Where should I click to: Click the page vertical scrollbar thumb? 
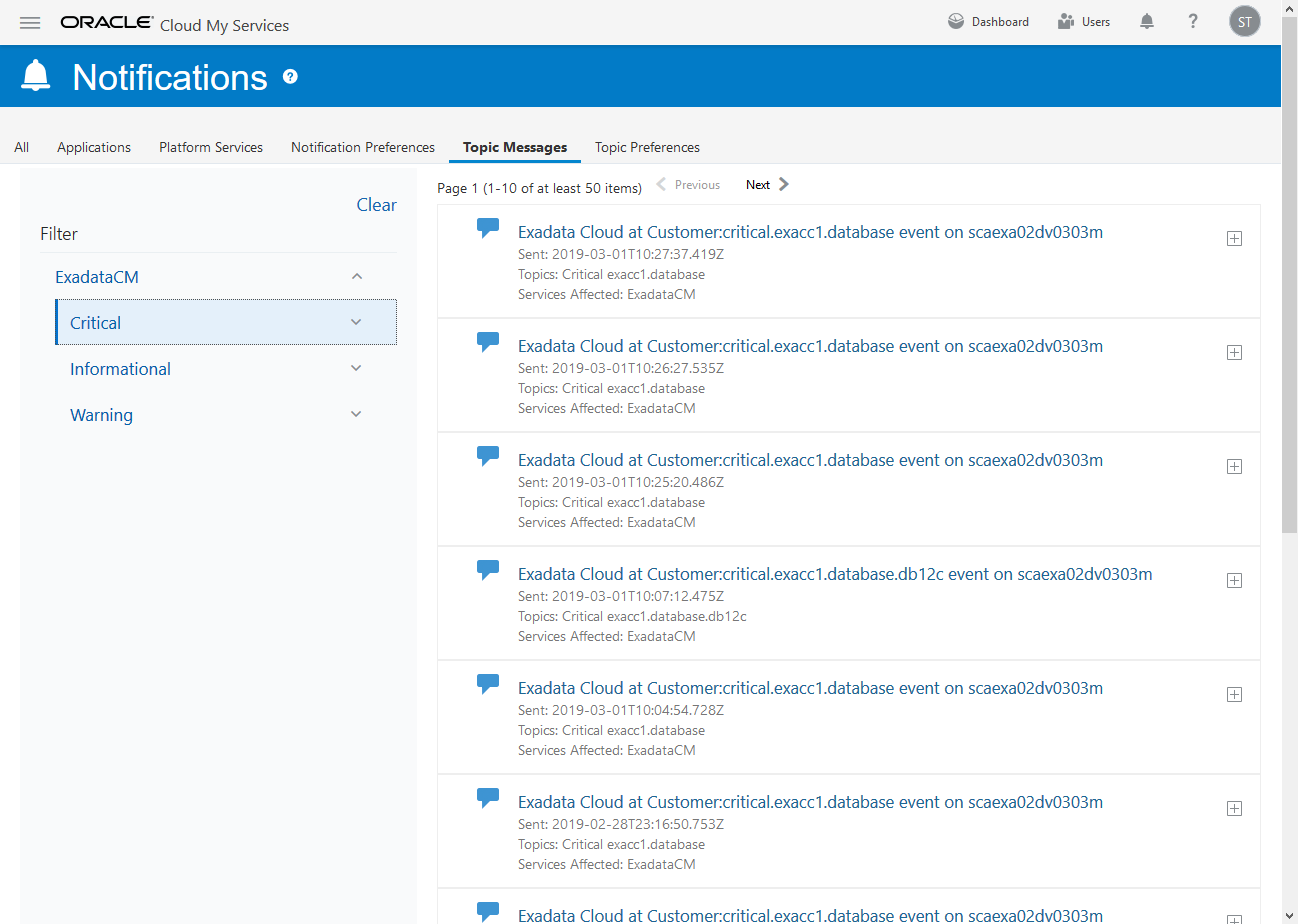click(x=1289, y=275)
